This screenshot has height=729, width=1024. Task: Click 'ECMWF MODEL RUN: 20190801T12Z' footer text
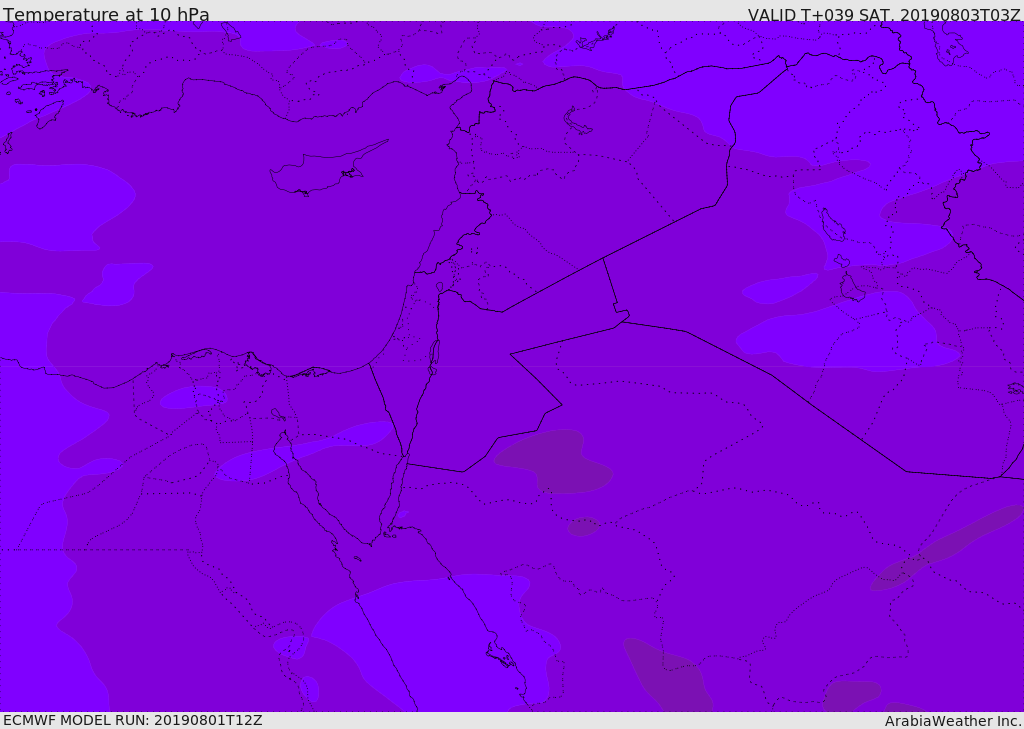pos(133,720)
